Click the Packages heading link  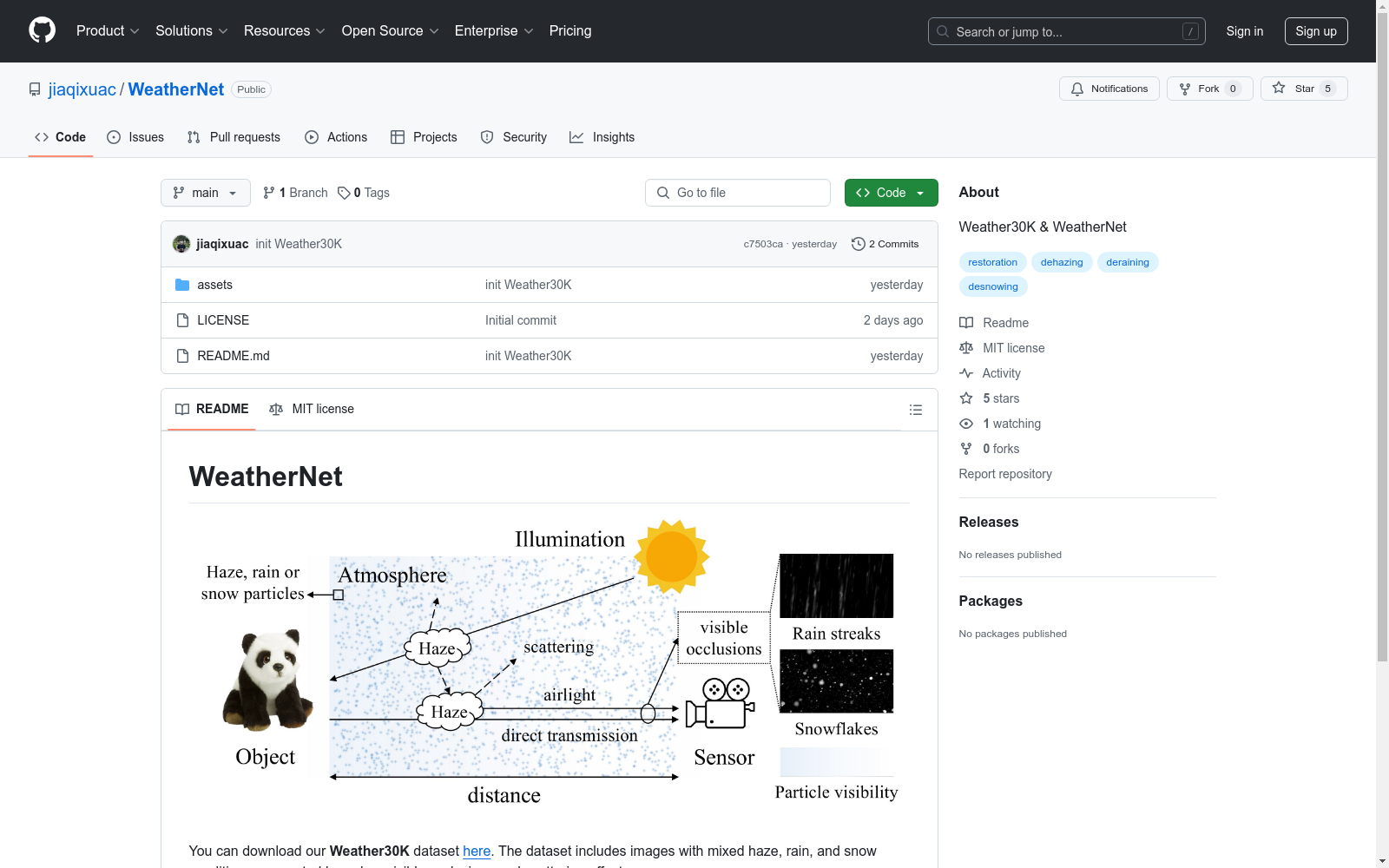point(991,601)
